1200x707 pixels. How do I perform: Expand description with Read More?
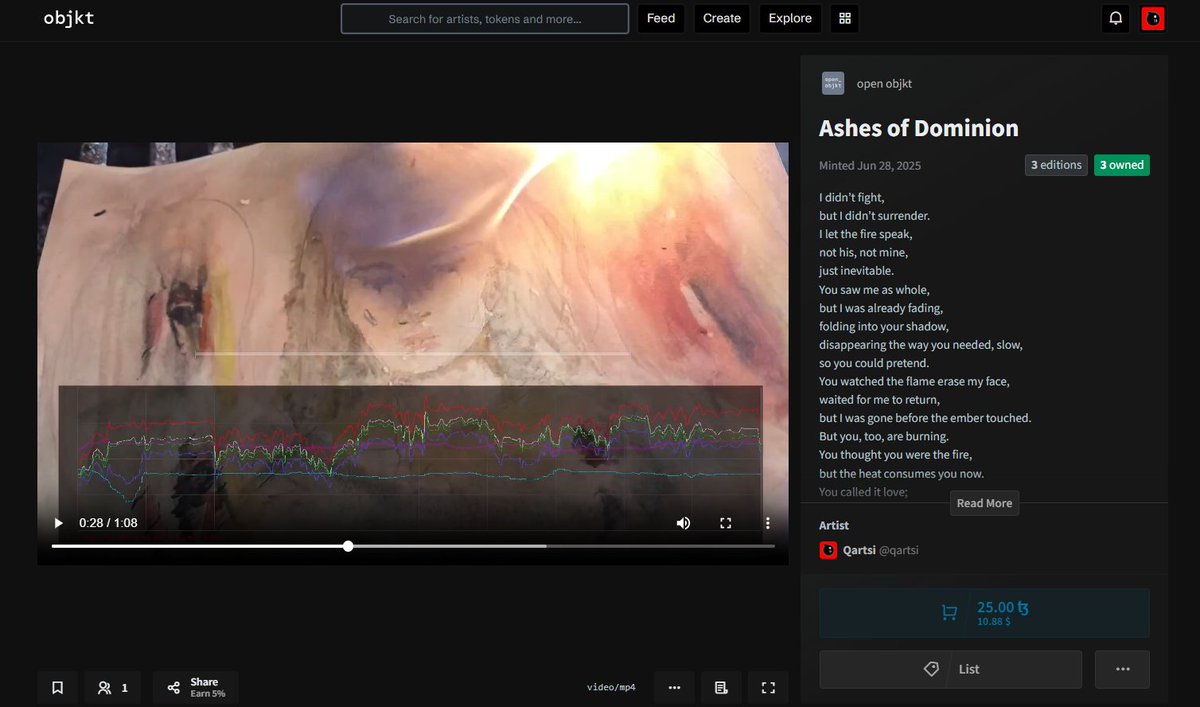pyautogui.click(x=984, y=503)
